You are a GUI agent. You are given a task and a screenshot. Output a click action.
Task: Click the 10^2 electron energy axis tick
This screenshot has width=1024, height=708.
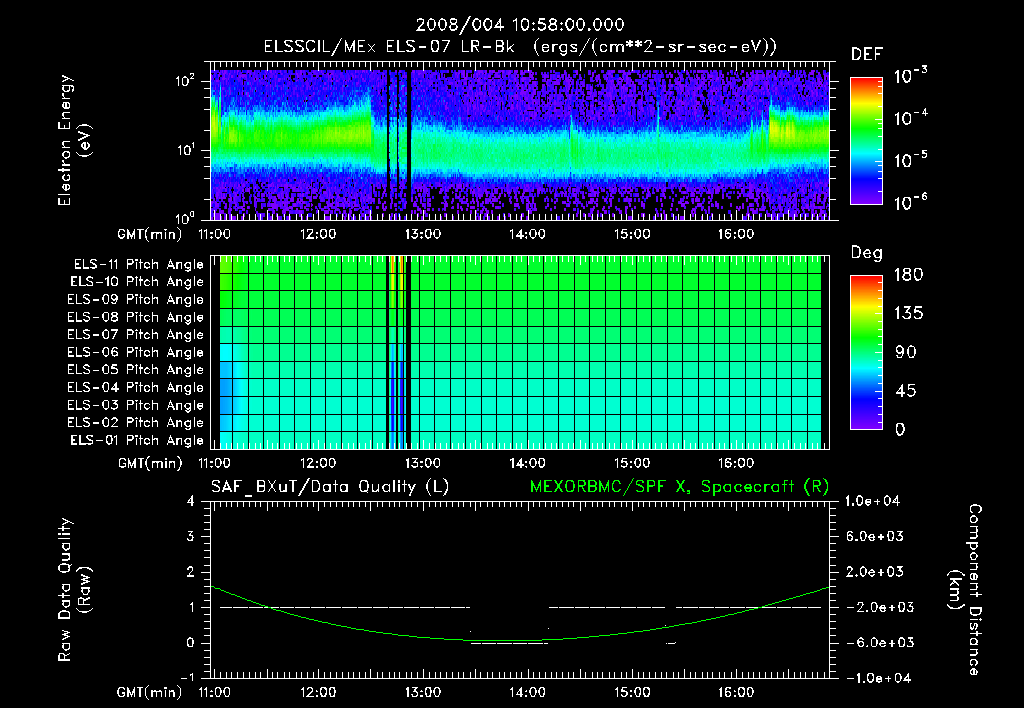[x=185, y=81]
